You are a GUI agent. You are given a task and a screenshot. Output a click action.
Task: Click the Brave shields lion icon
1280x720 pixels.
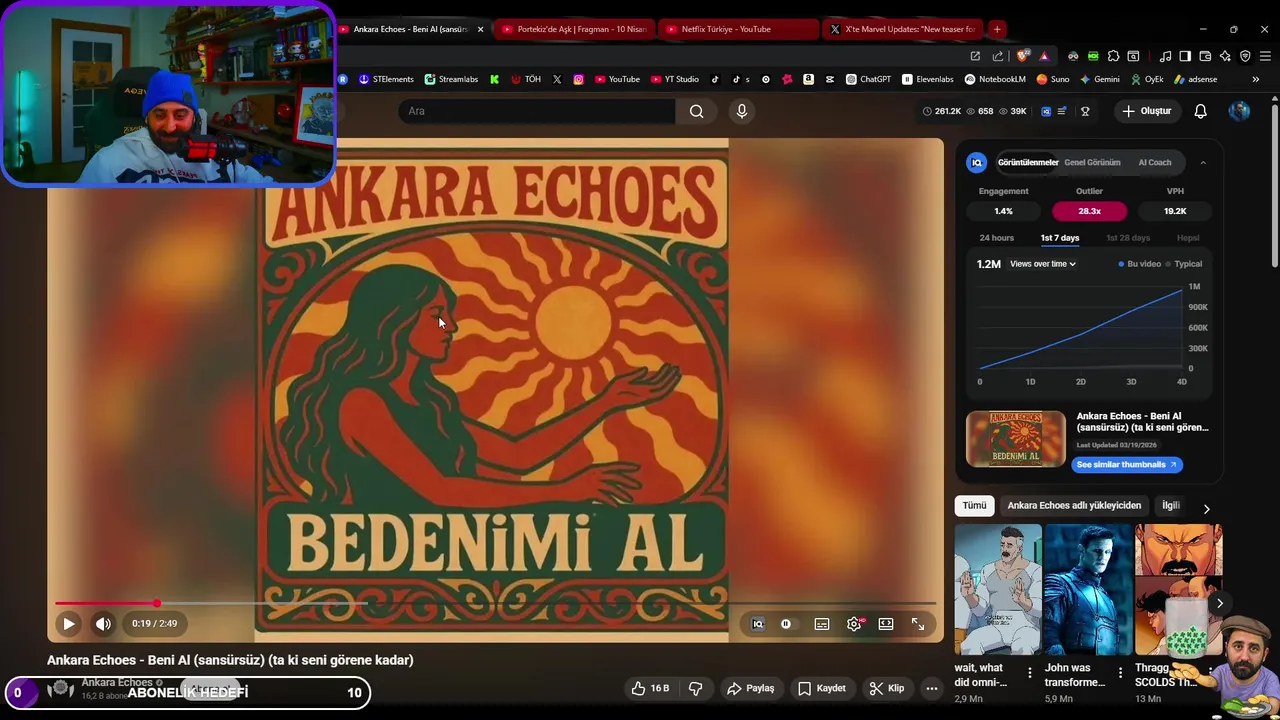point(1022,56)
